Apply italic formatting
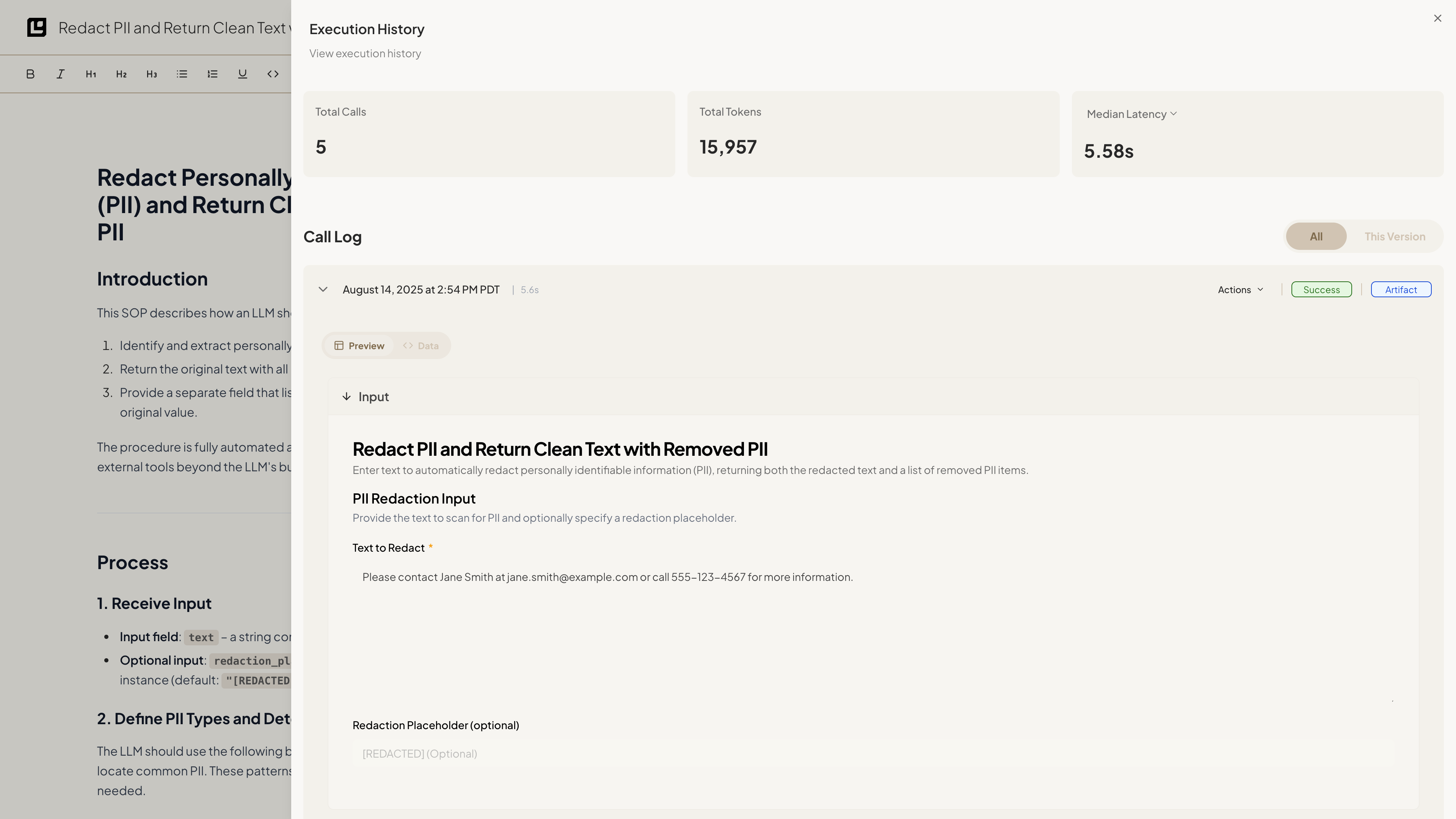The width and height of the screenshot is (1456, 819). tap(61, 74)
